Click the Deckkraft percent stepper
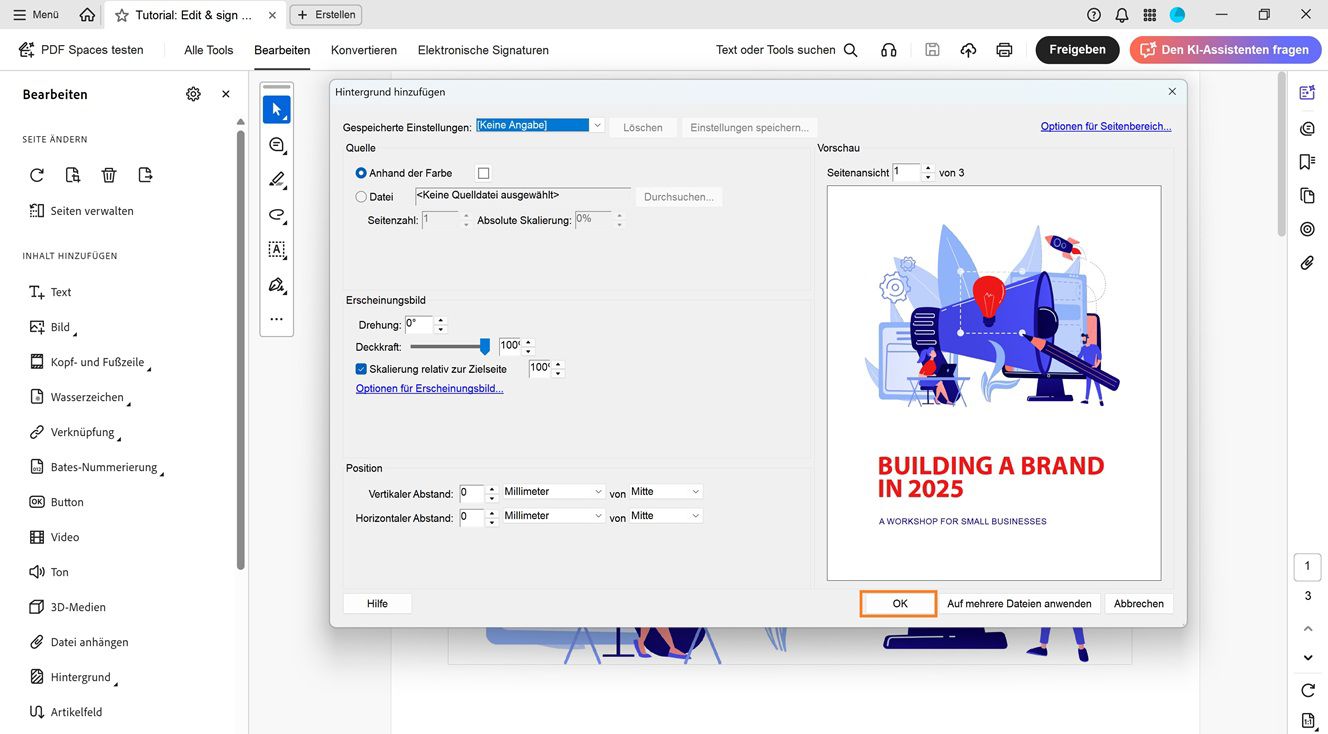 (x=529, y=346)
